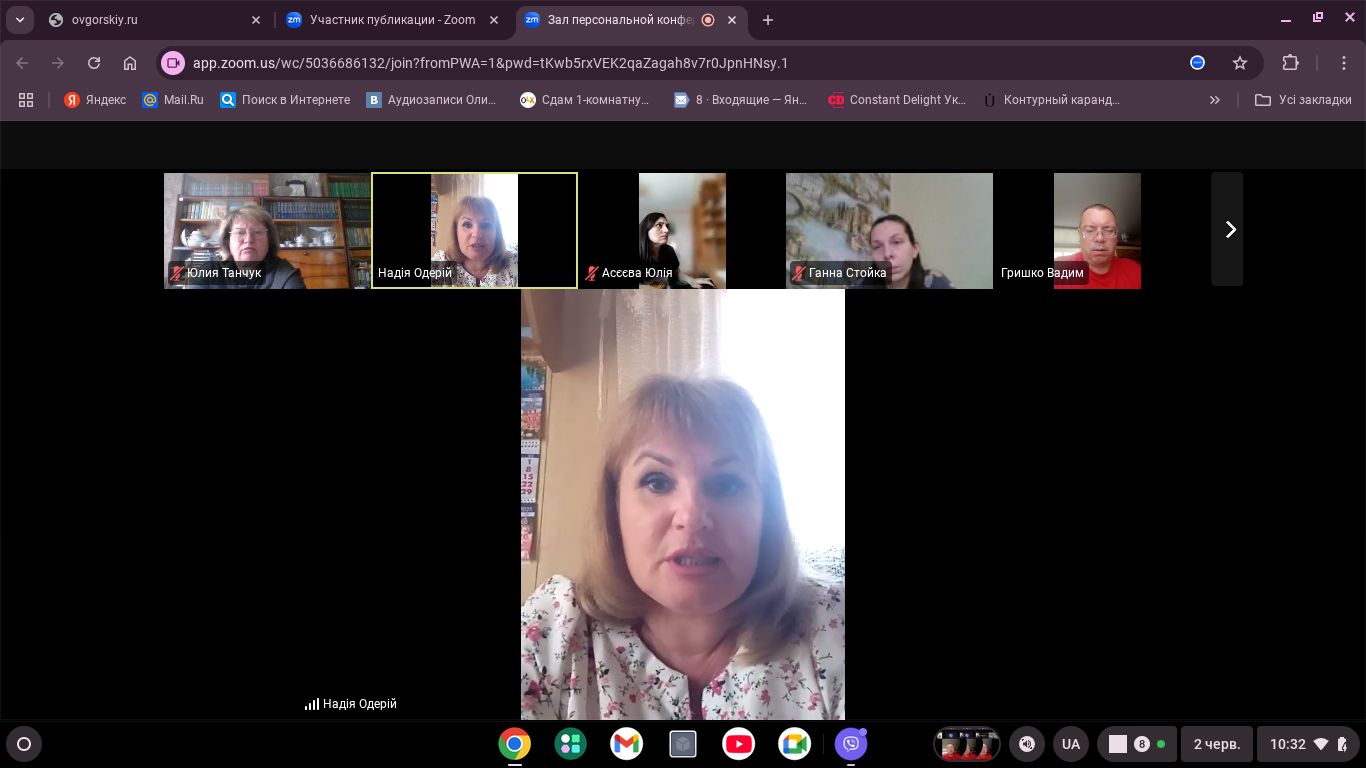Click signal strength icon beside Надія Одерій
Viewport: 1366px width, 768px height.
312,704
